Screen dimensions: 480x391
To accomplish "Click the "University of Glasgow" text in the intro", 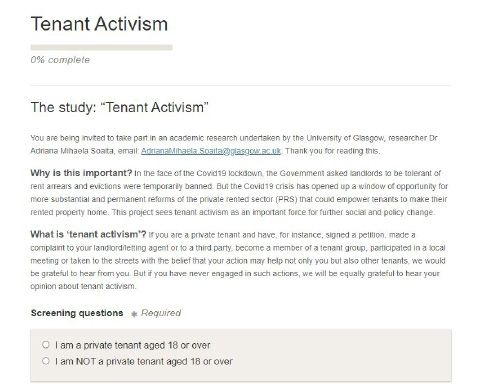I will [345, 138].
